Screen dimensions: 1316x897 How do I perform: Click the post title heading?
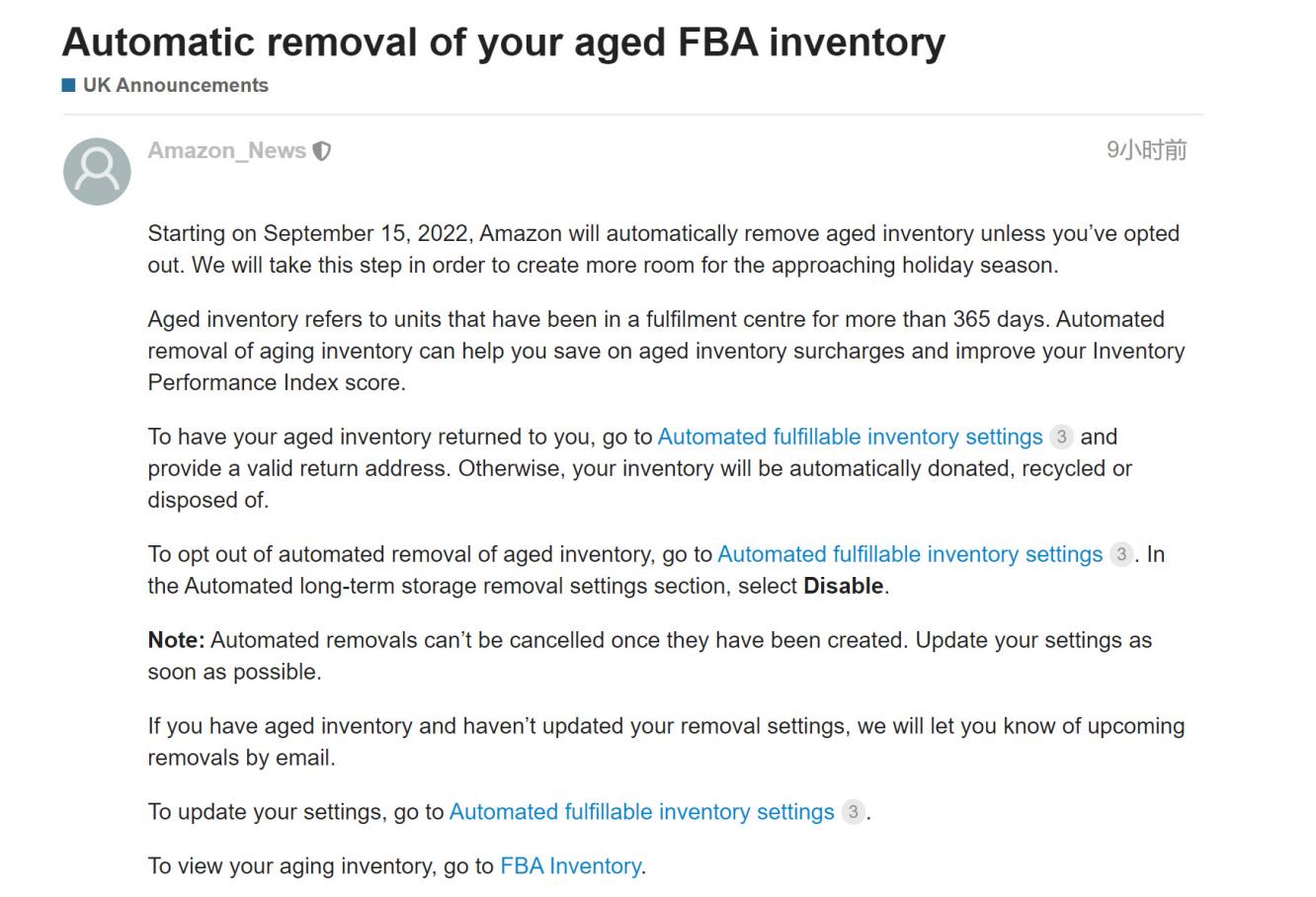pos(503,41)
